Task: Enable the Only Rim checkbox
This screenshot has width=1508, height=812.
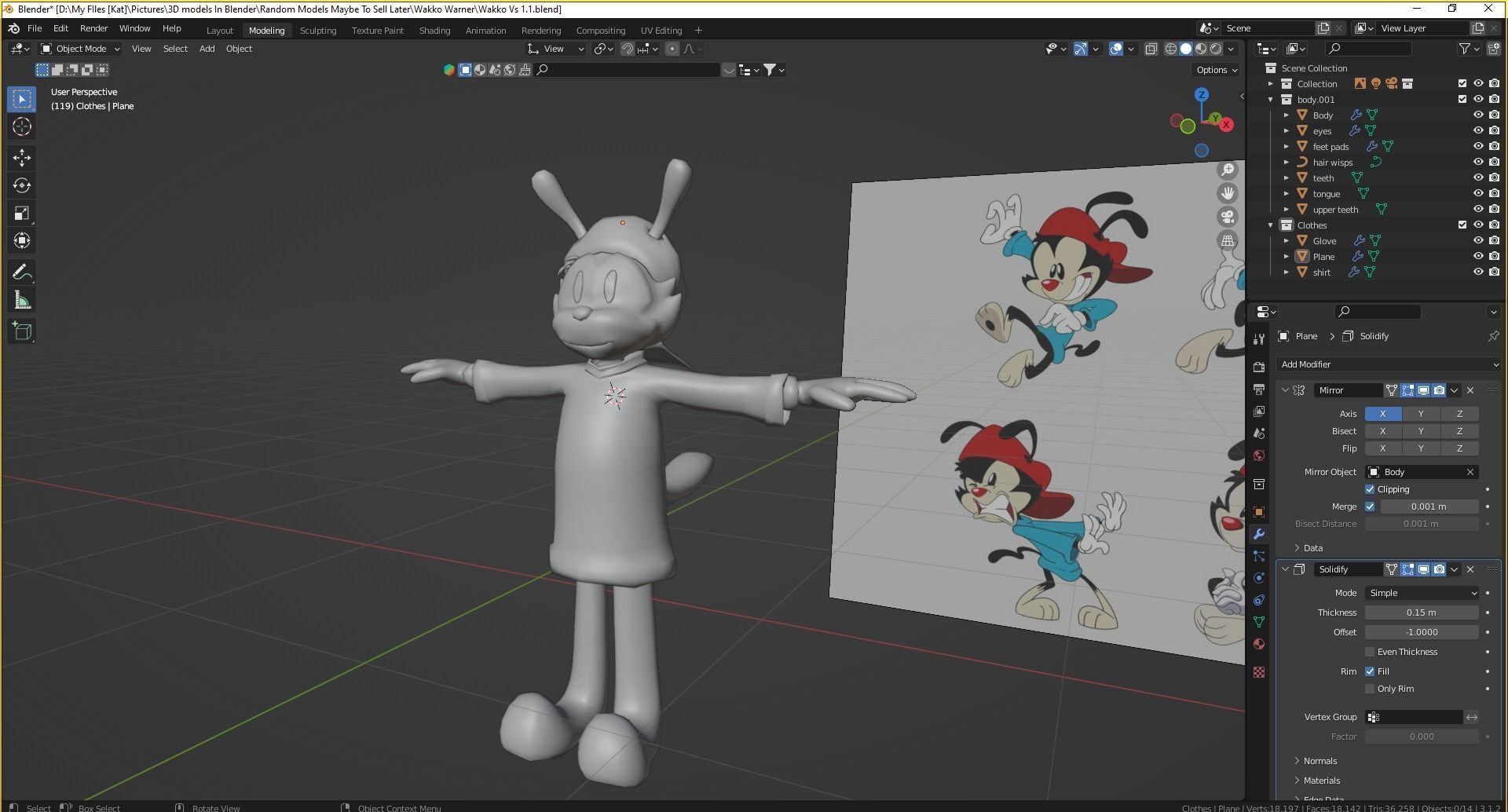Action: click(x=1370, y=689)
